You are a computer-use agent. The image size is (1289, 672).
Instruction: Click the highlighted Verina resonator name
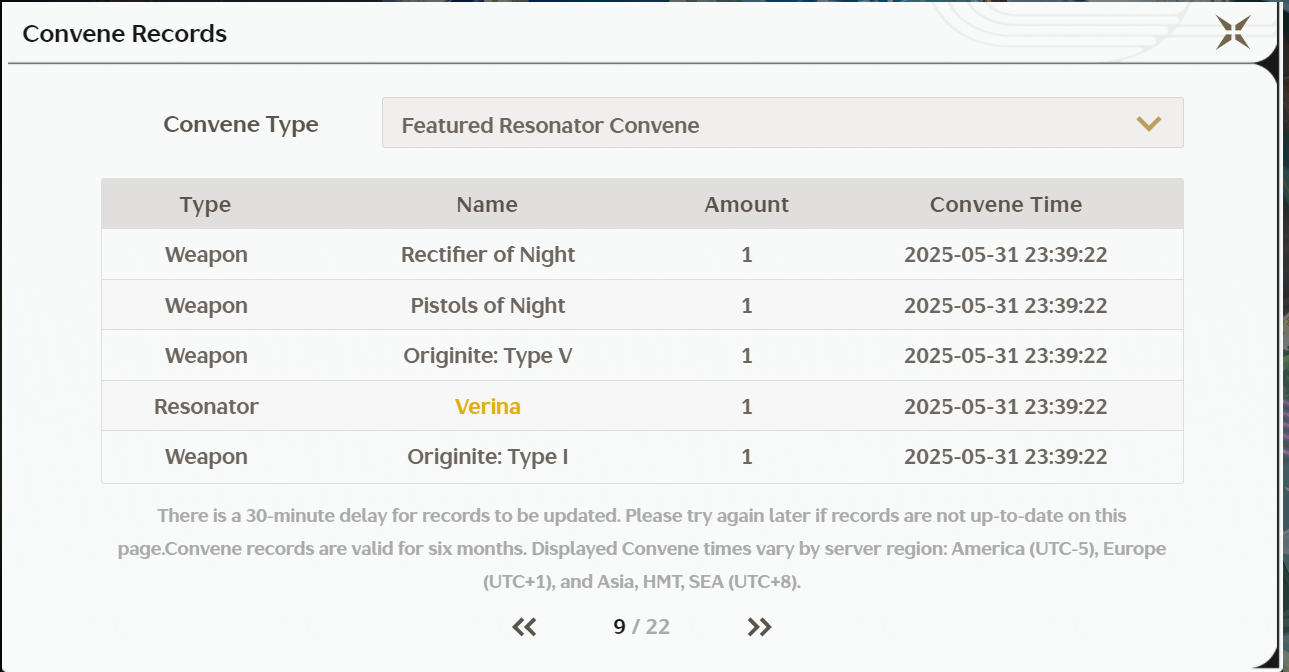pyautogui.click(x=488, y=407)
